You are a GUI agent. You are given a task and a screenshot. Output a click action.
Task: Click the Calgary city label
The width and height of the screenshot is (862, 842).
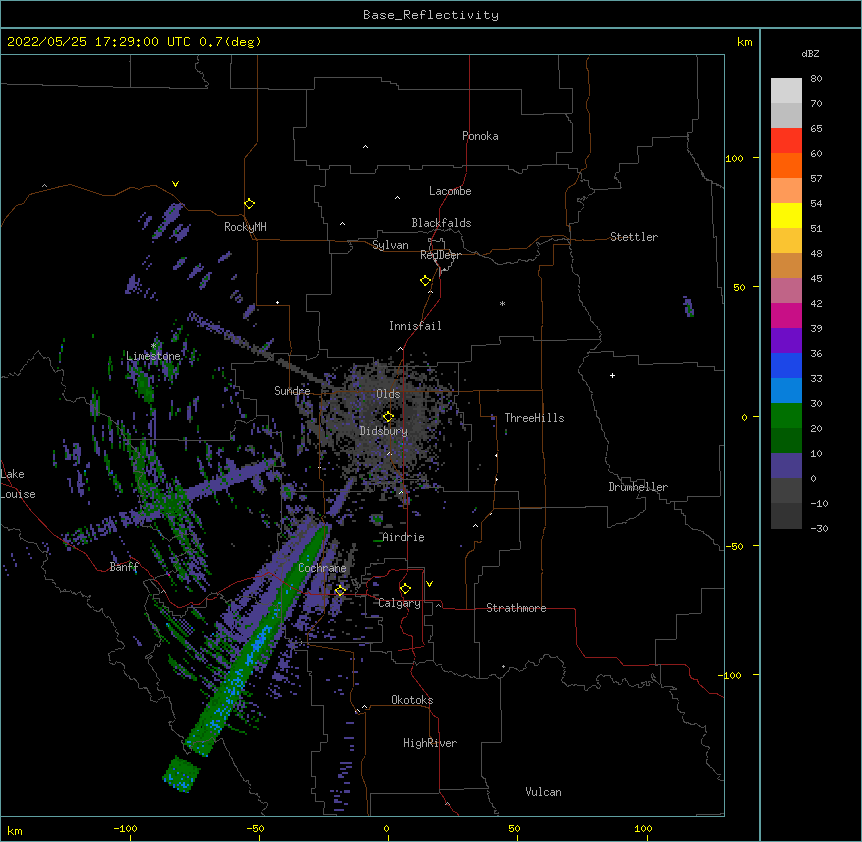pyautogui.click(x=400, y=603)
